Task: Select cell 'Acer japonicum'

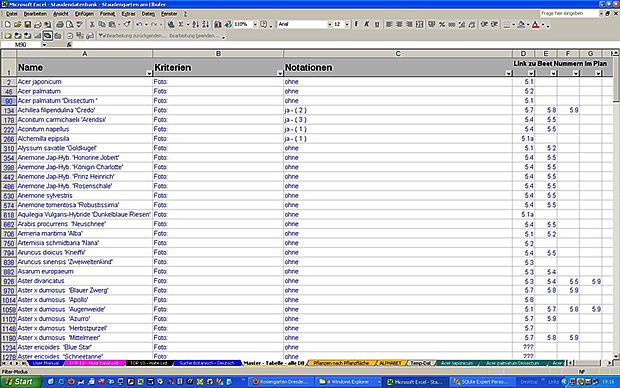Action: click(85, 82)
